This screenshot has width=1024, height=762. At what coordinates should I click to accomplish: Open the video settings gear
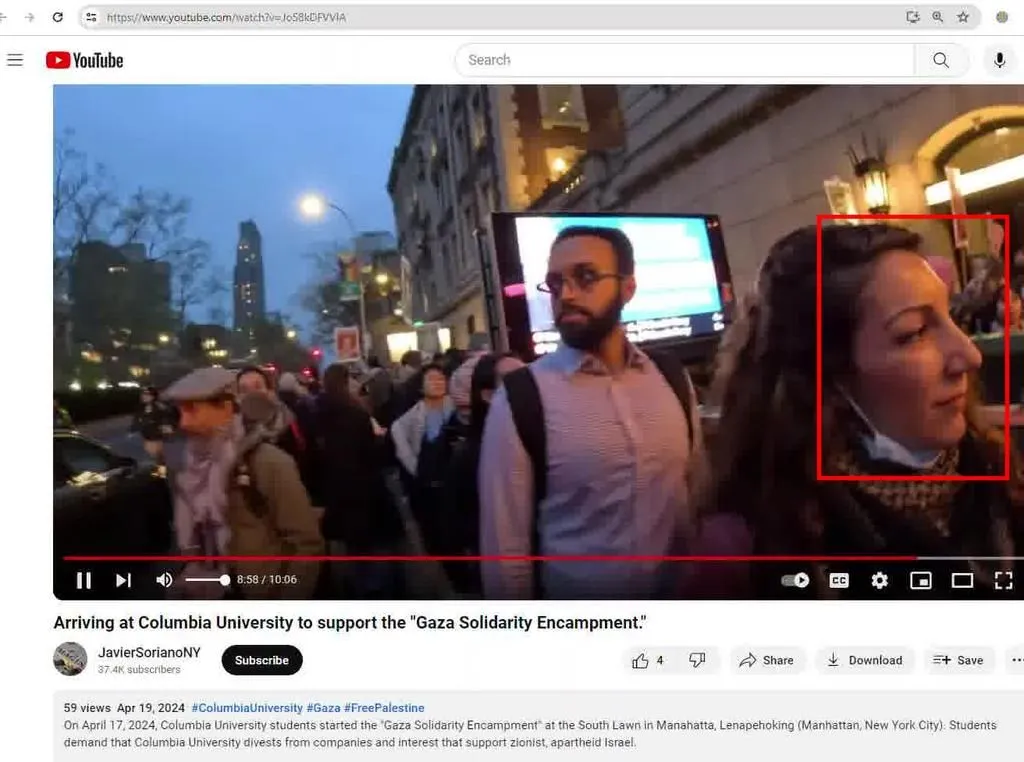(879, 580)
